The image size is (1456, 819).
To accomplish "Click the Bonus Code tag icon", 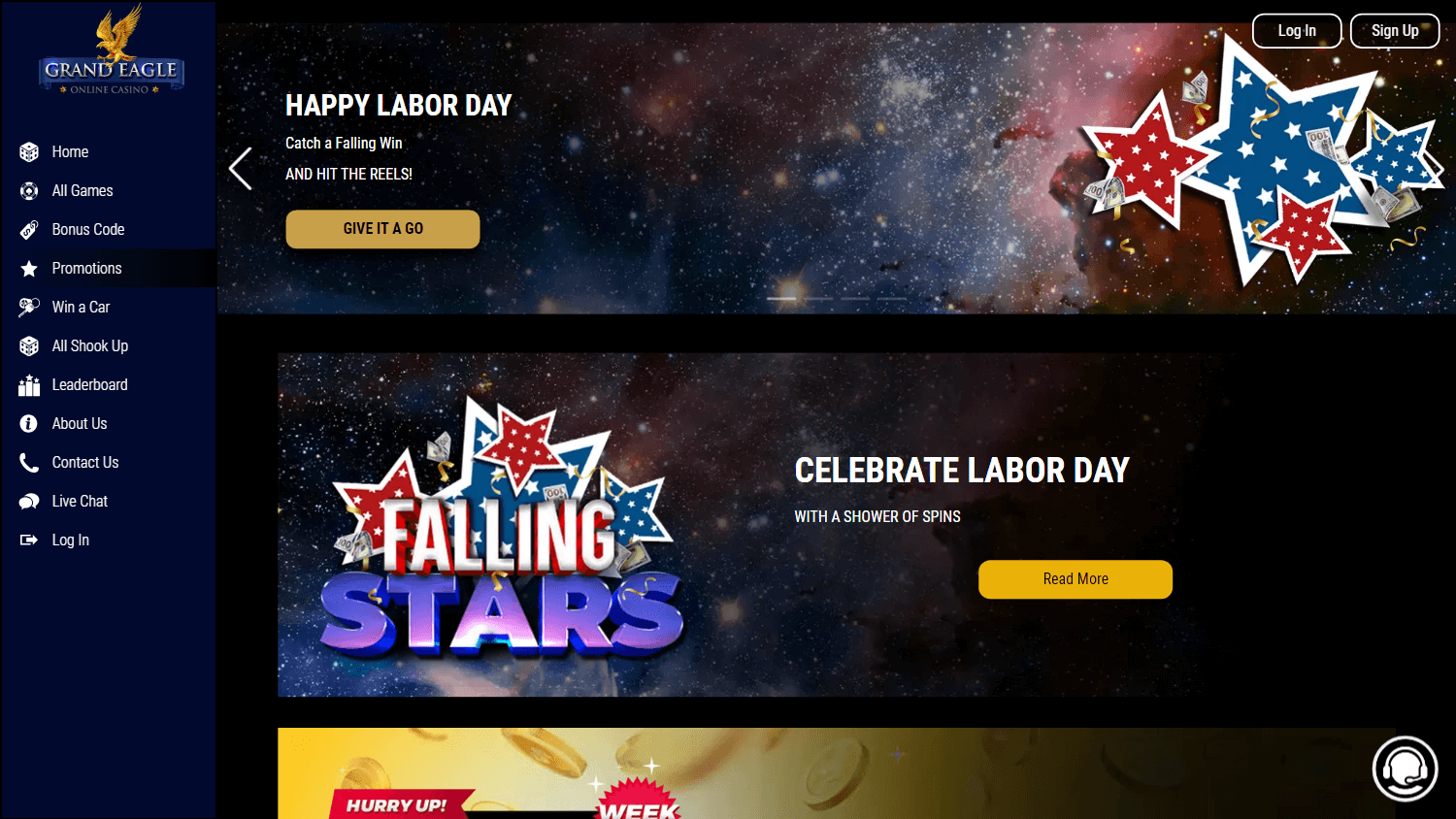I will pos(29,230).
